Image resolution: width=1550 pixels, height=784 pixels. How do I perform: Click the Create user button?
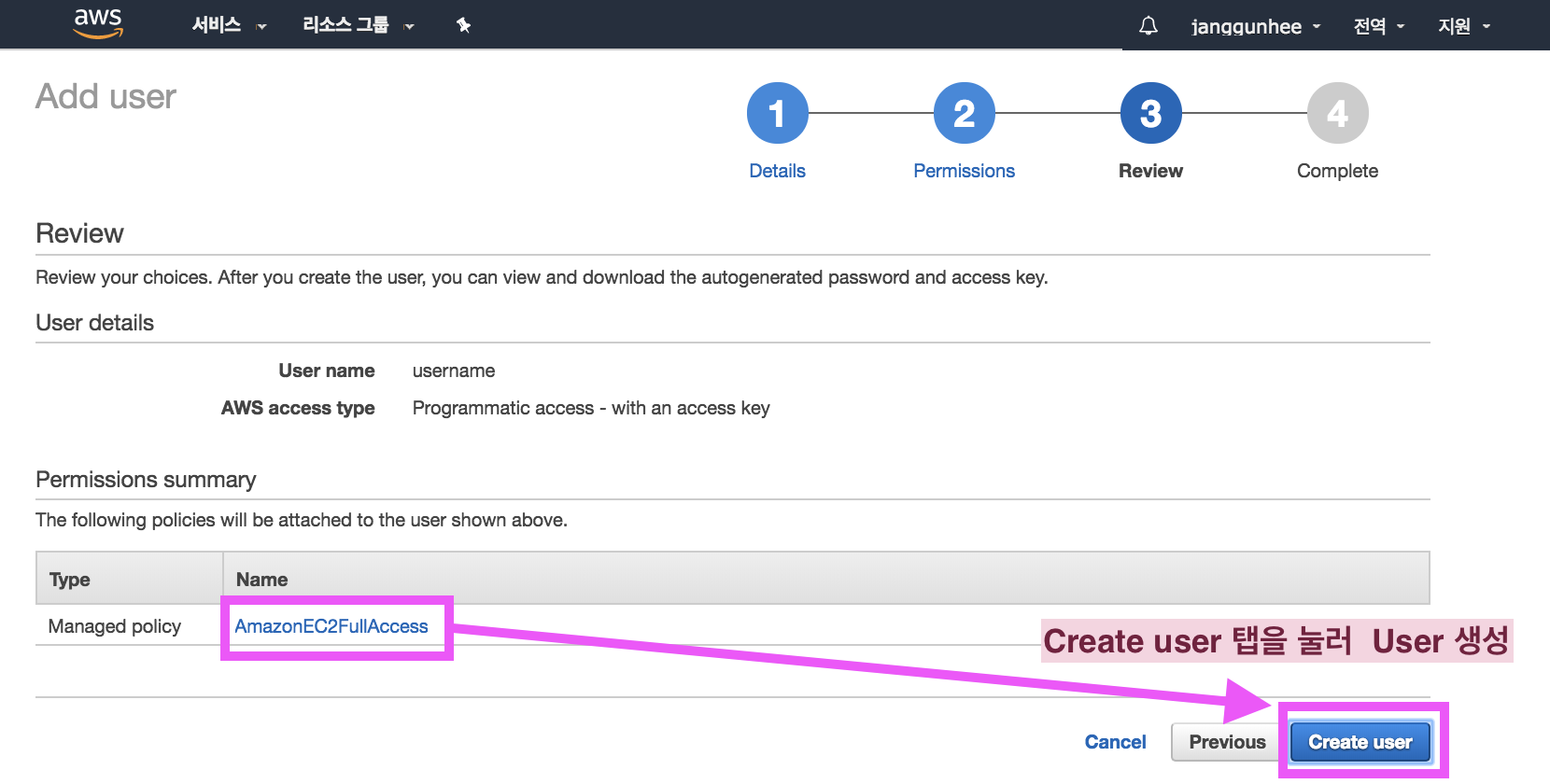pos(1360,742)
